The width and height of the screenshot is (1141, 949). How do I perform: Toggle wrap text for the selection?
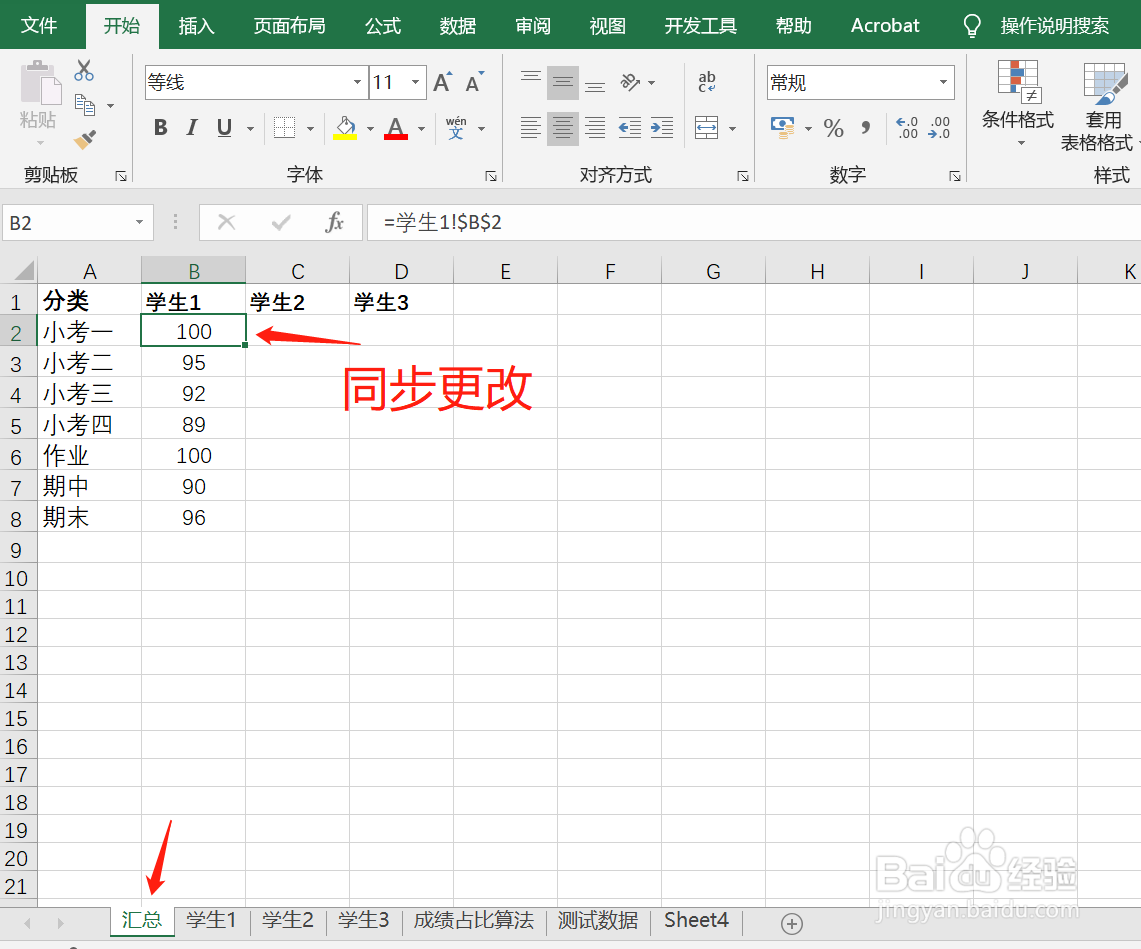click(707, 80)
